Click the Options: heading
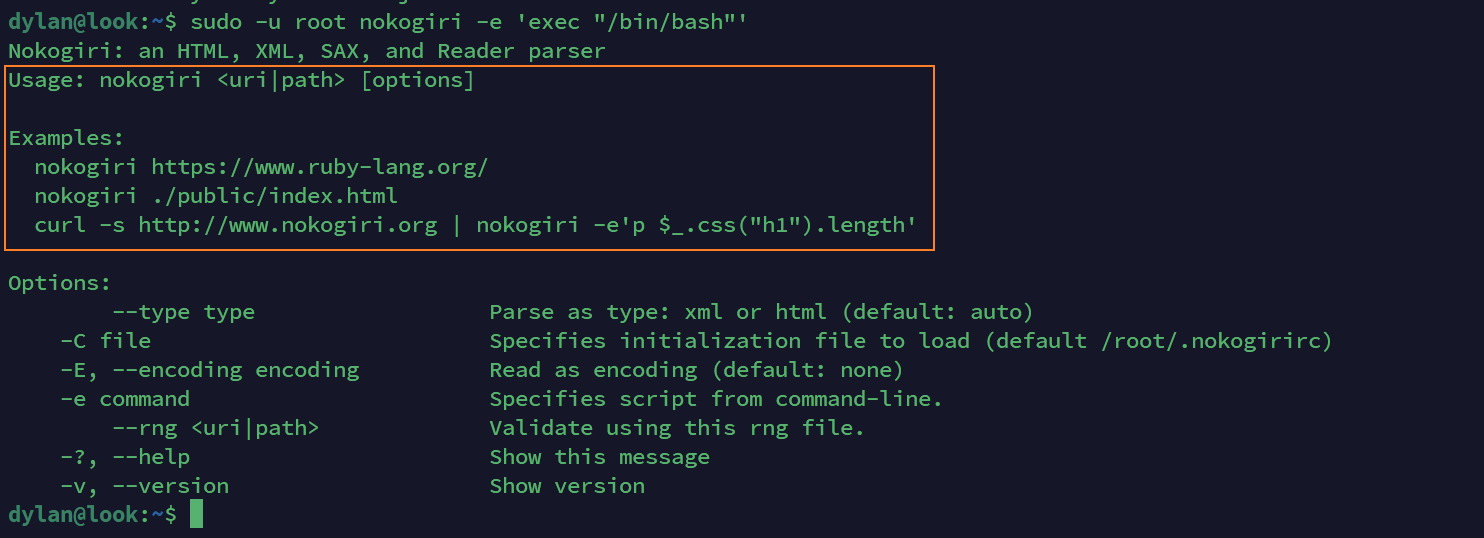The height and width of the screenshot is (538, 1484). pos(60,283)
